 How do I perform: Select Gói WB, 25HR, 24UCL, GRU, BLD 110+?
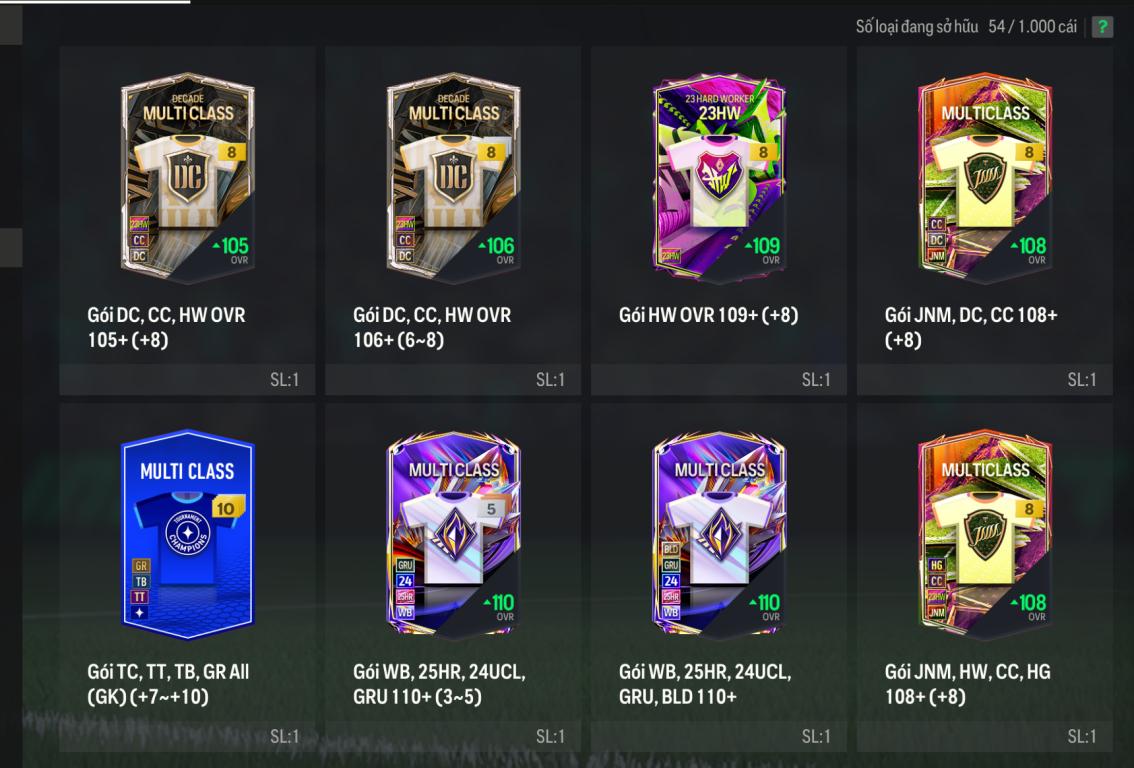[x=705, y=684]
